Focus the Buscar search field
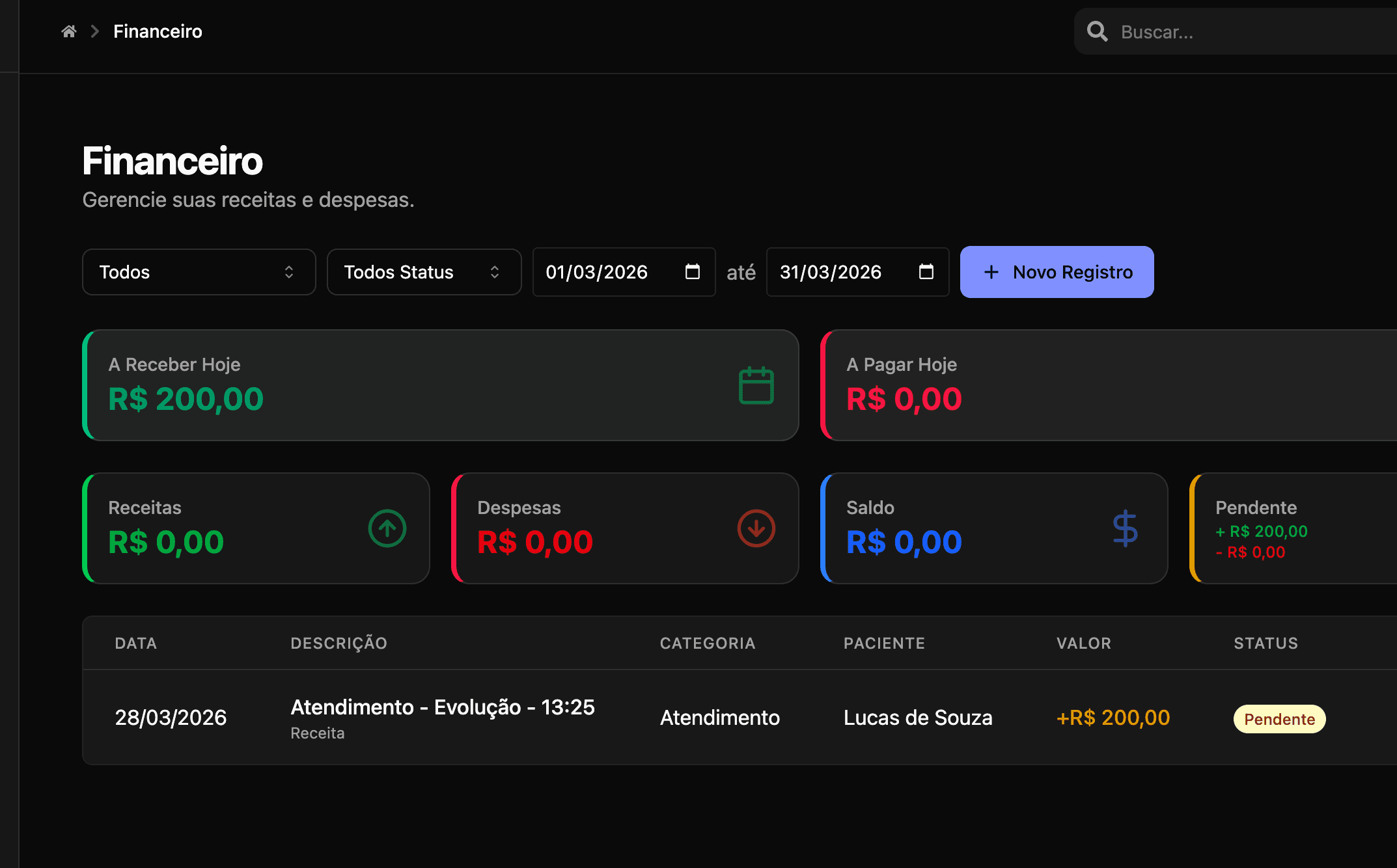This screenshot has width=1397, height=868. (x=1237, y=31)
